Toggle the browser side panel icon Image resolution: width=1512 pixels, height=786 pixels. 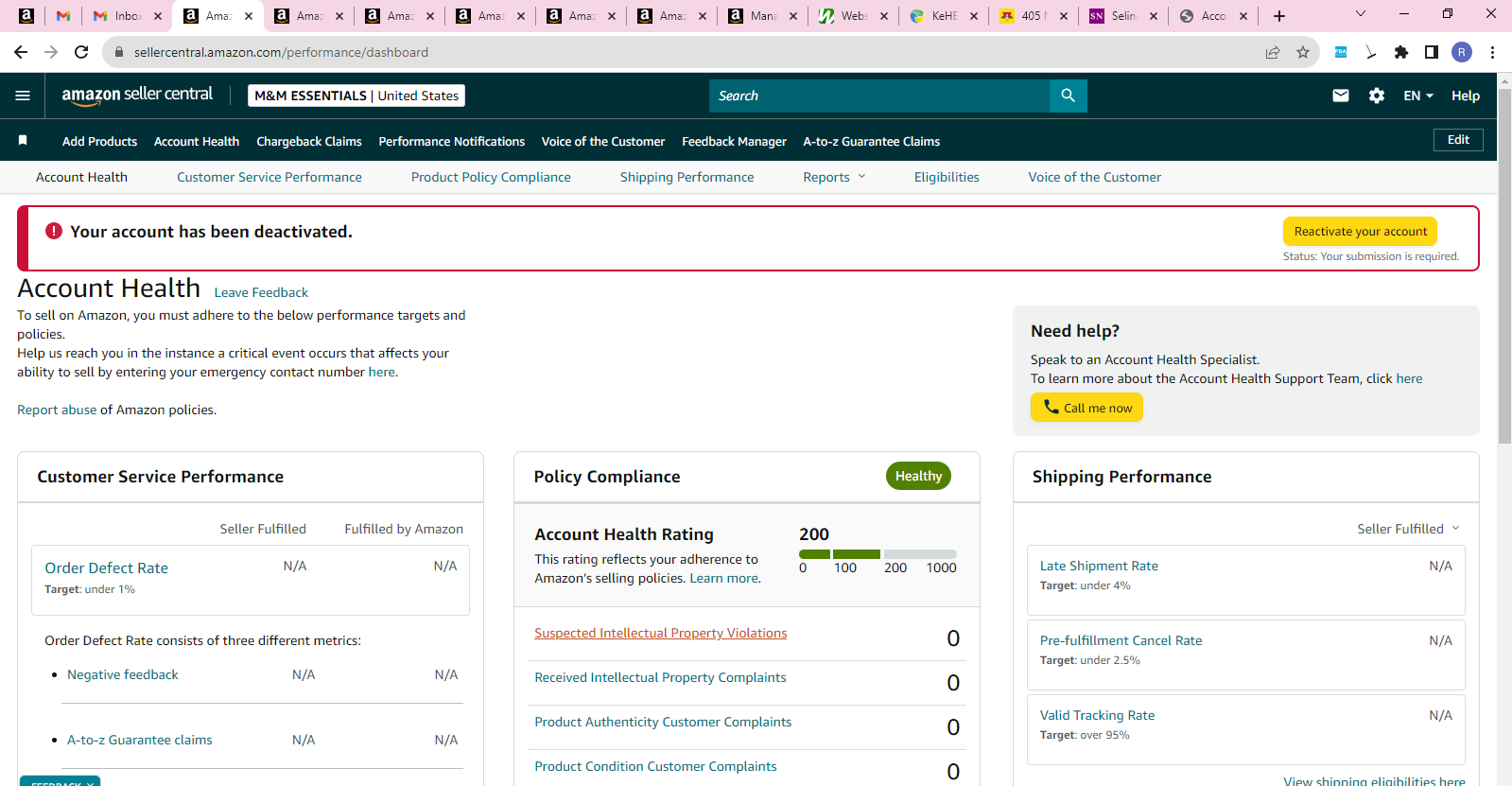[1432, 52]
